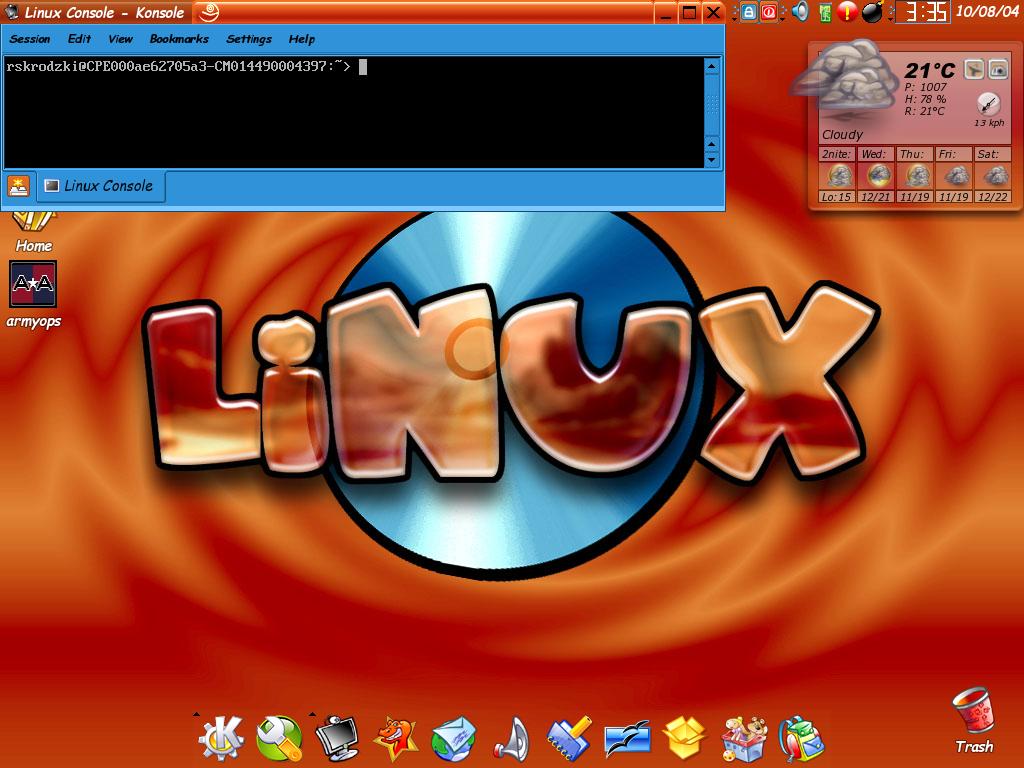Image resolution: width=1024 pixels, height=768 pixels.
Task: Open the Settings menu in Konsole
Action: 249,39
